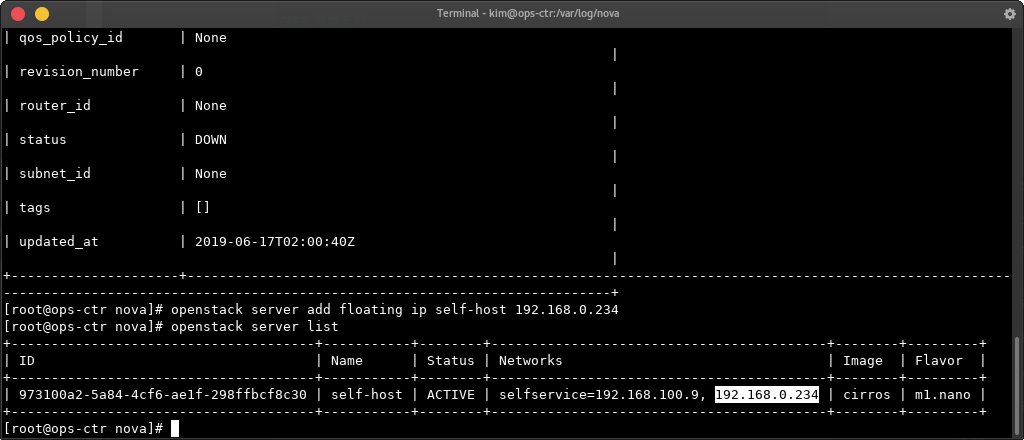Click the revision_number value '0'
The image size is (1024, 440).
[199, 72]
